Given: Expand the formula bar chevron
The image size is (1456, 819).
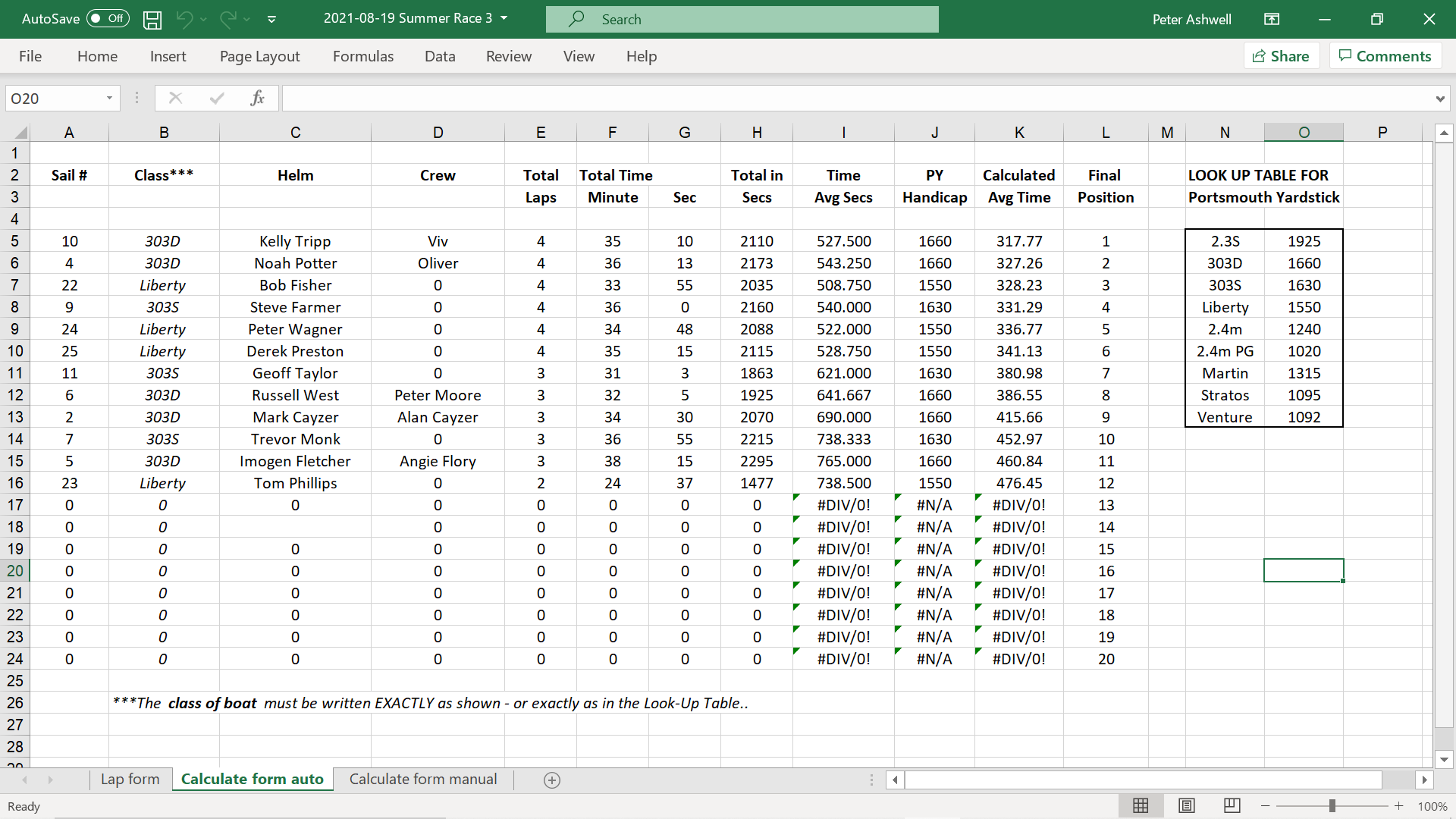Looking at the screenshot, I should click(1439, 99).
